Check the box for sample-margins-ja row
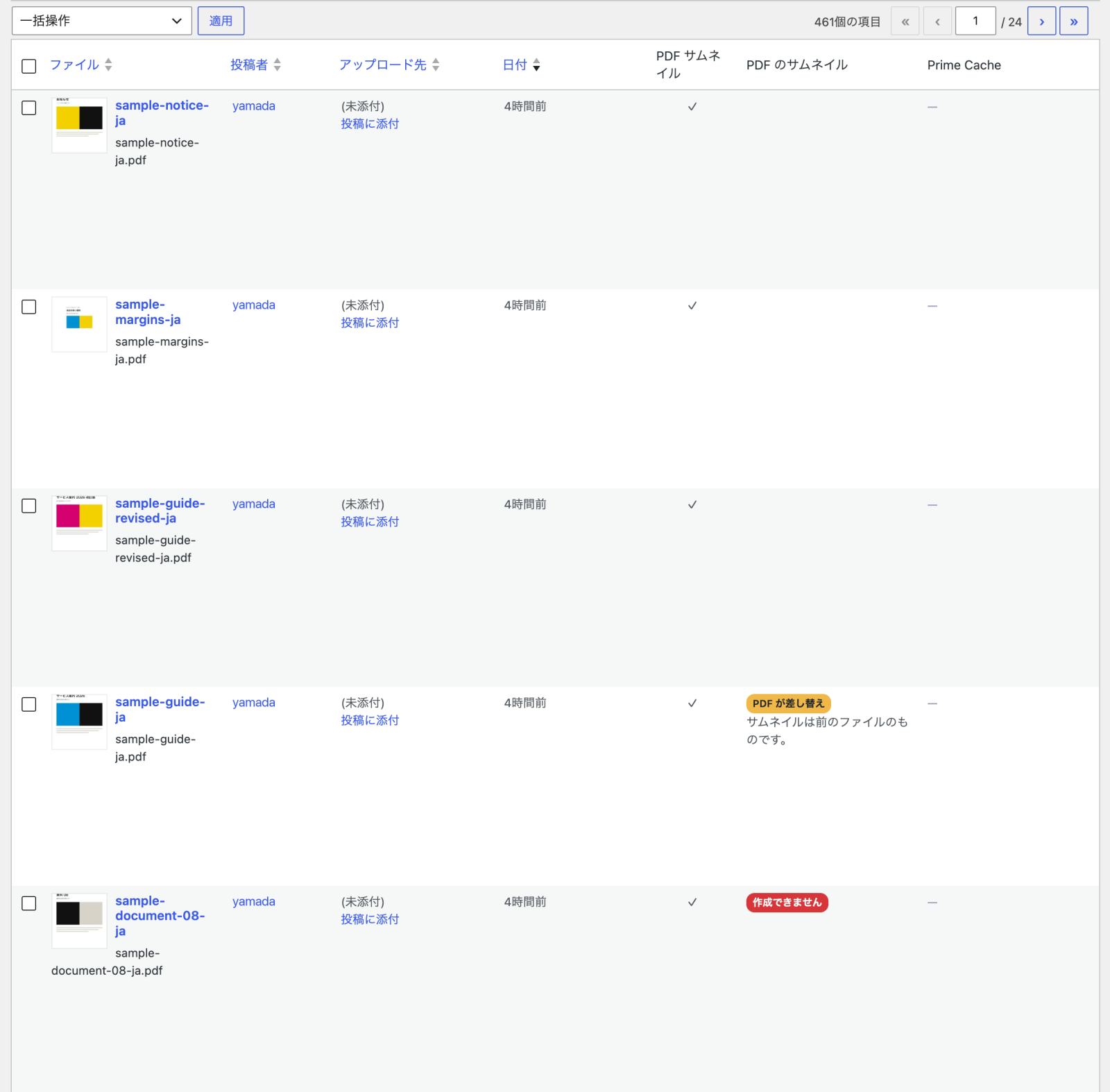The image size is (1110, 1092). [29, 307]
